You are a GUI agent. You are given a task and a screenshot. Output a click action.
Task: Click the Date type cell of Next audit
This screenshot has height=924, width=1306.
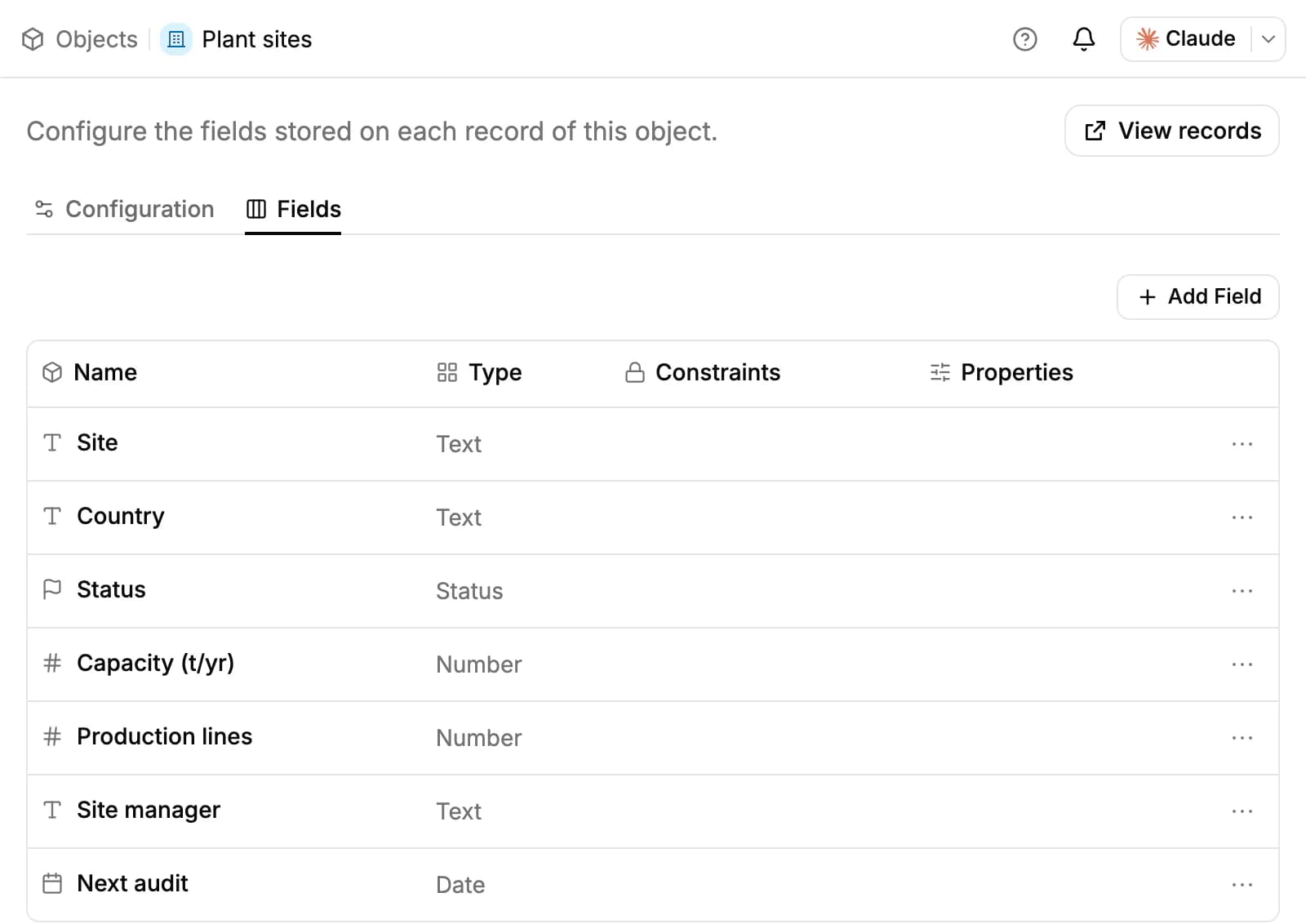click(460, 885)
